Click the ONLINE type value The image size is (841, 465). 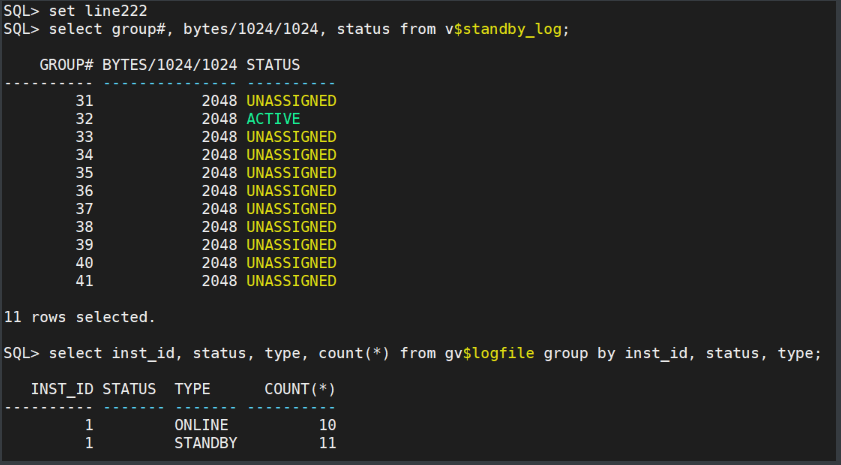pos(201,425)
